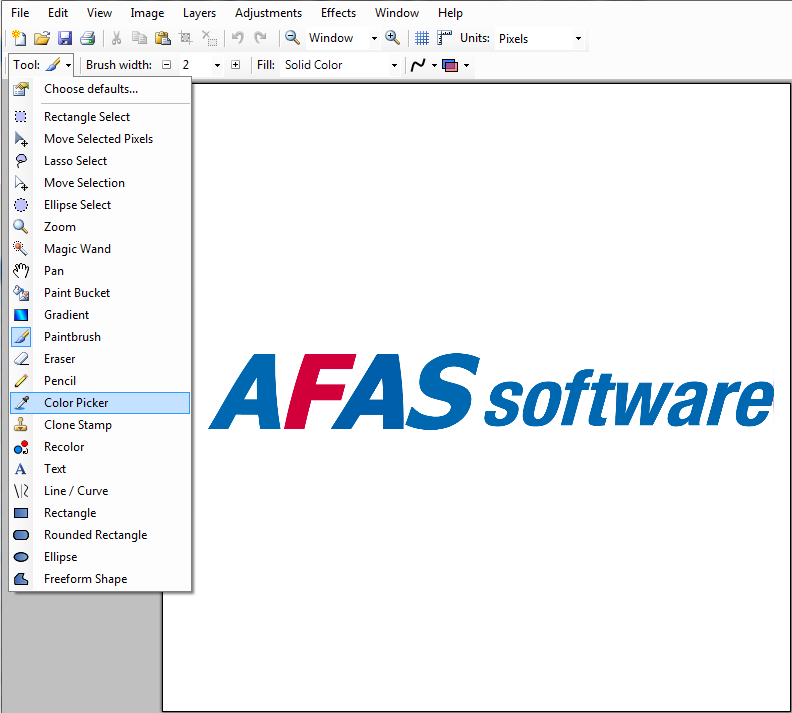Select the Color Picker tool

tap(100, 403)
